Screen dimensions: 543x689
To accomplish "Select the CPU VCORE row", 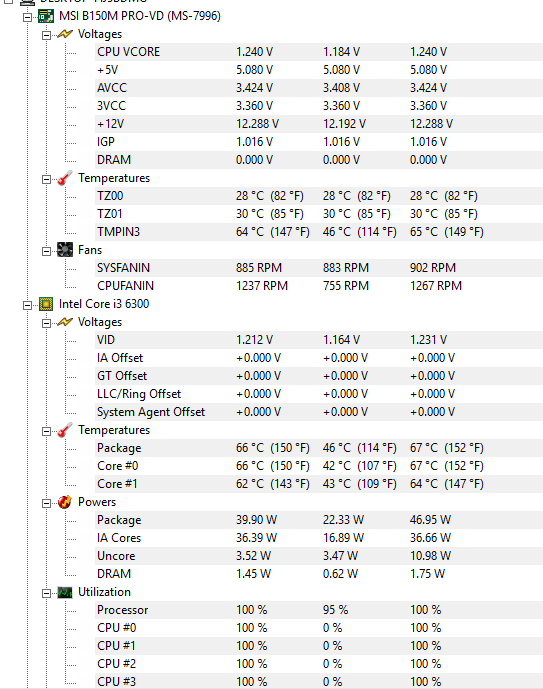I will [x=319, y=52].
